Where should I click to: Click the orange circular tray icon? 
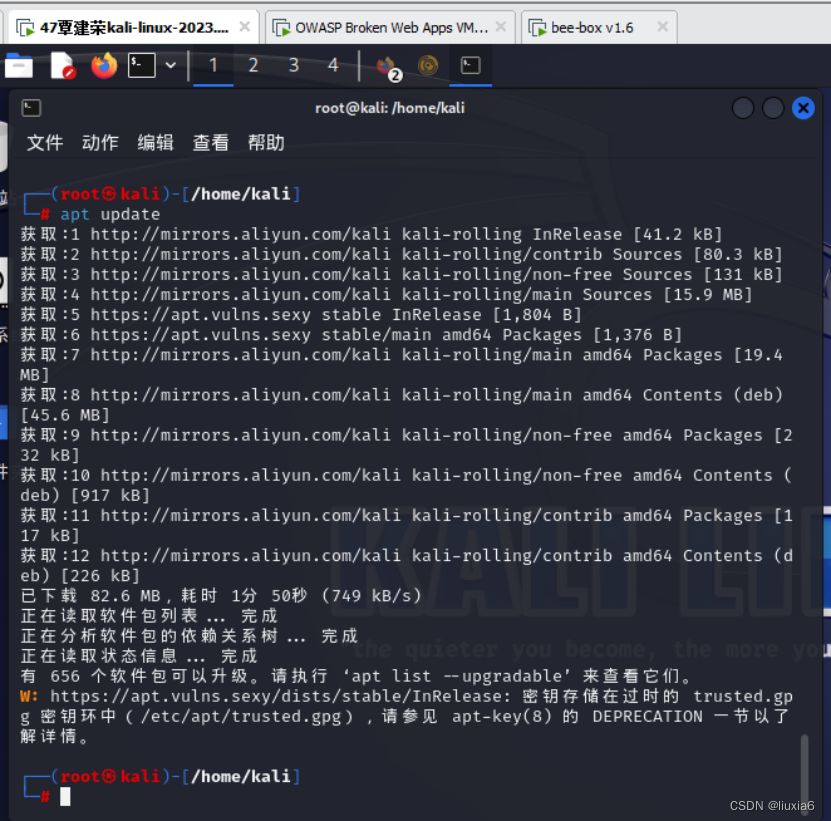tap(428, 66)
